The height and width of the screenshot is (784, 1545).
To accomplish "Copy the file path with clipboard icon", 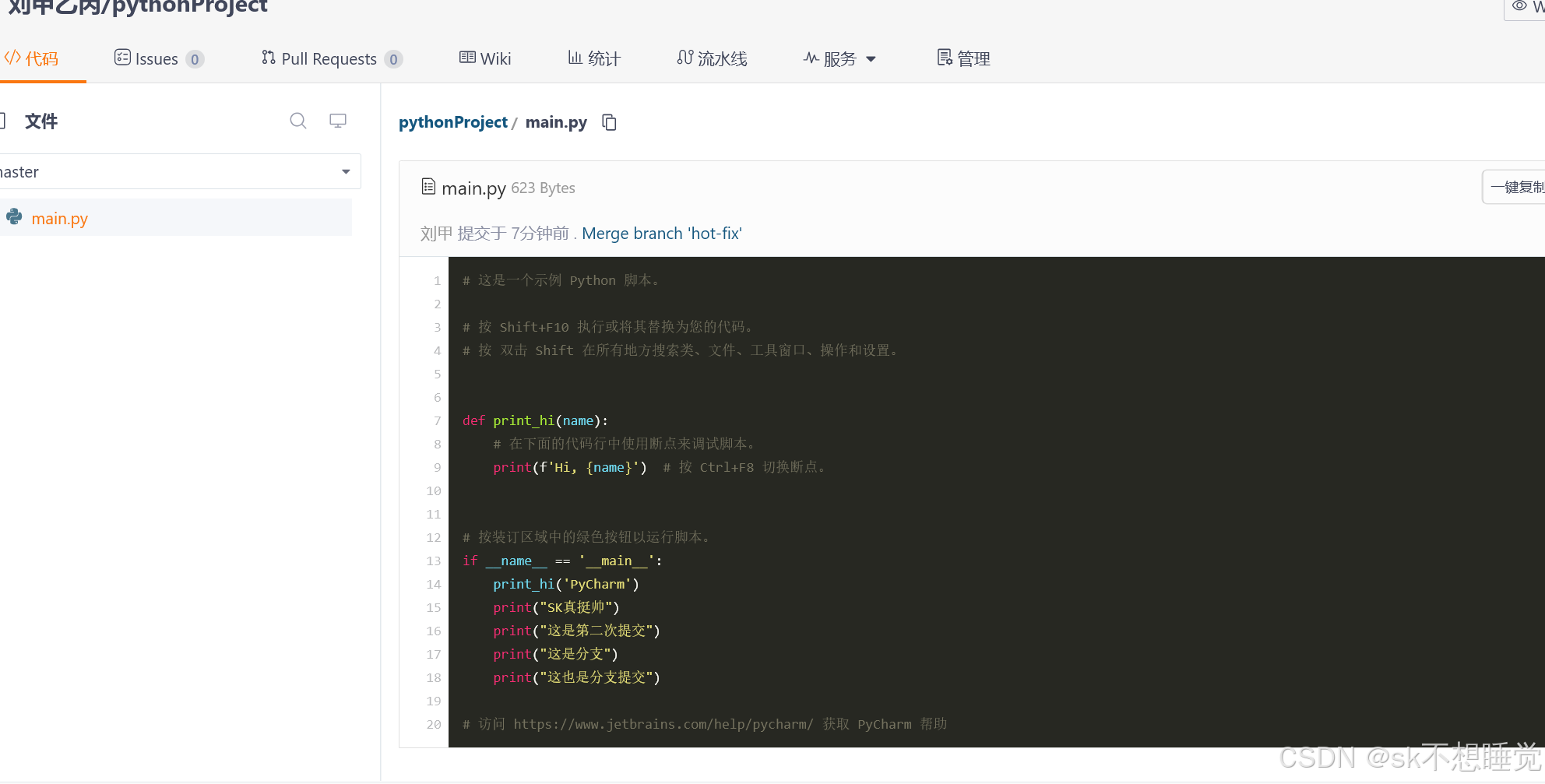I will pyautogui.click(x=610, y=122).
